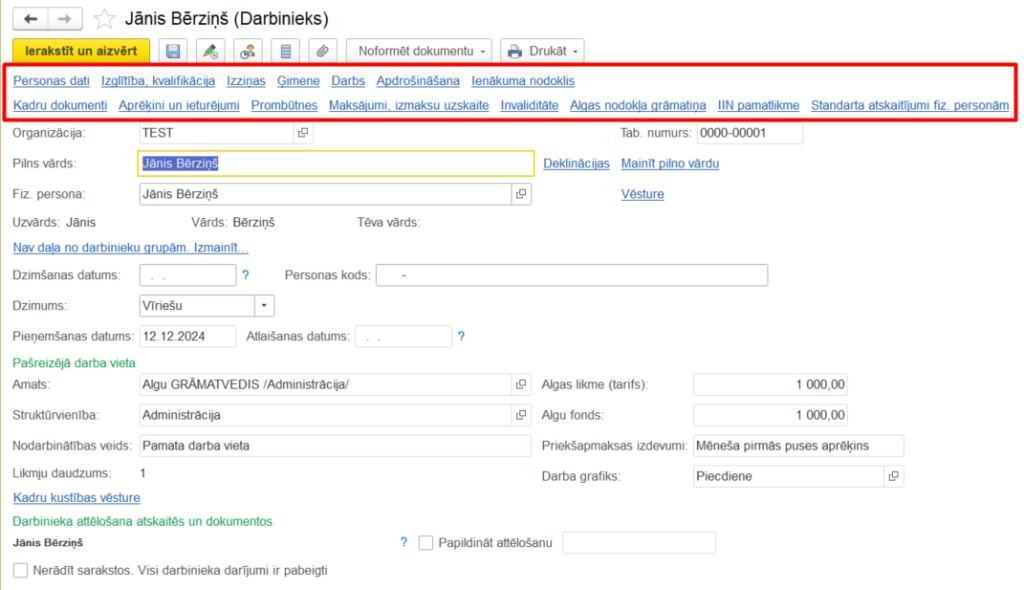Viewport: 1024px width, 590px height.
Task: Expand the Noformēt dokumentu menu
Action: (421, 51)
